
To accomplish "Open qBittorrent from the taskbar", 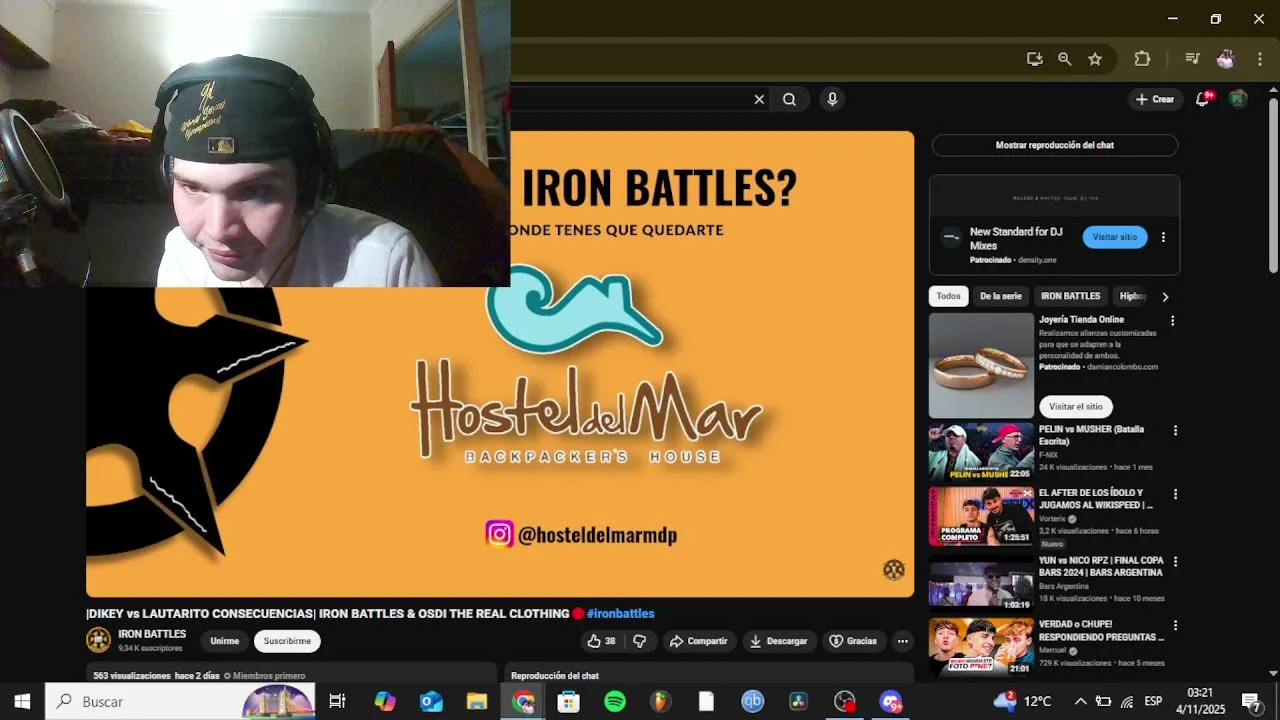I will pyautogui.click(x=752, y=701).
